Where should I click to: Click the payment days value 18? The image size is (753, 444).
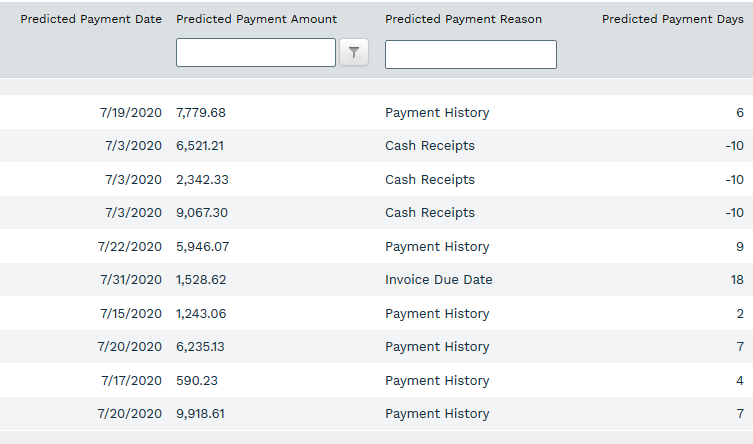(x=736, y=280)
